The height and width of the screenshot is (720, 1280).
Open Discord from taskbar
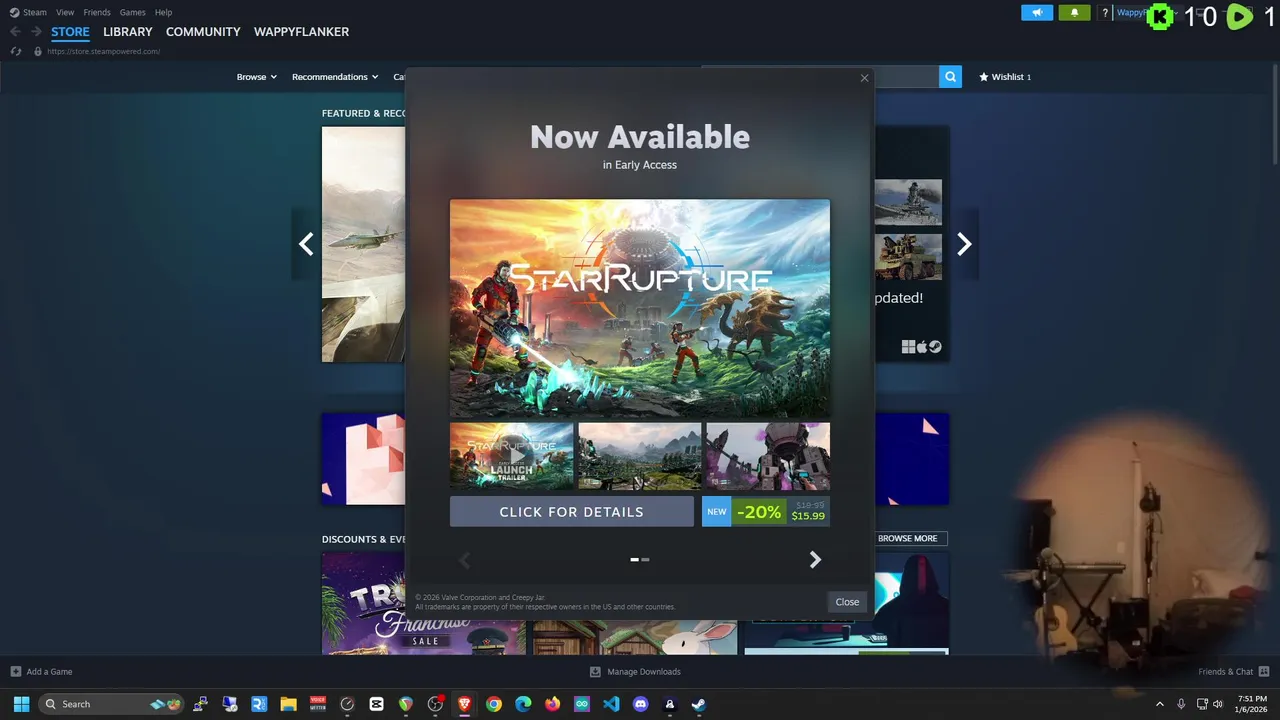click(641, 704)
